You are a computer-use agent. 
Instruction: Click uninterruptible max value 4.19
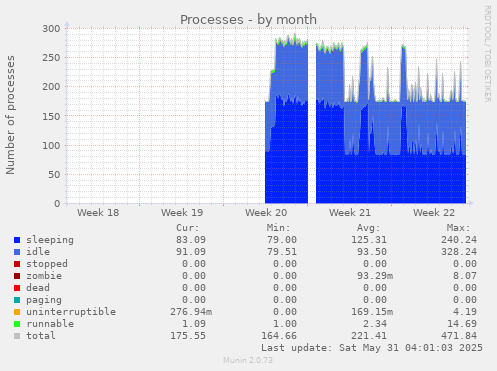465,312
